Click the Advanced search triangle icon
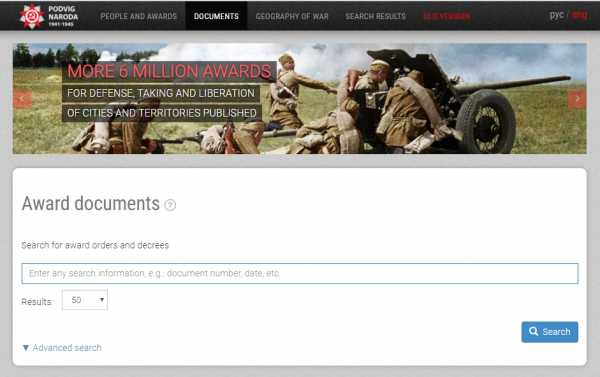 pos(26,348)
